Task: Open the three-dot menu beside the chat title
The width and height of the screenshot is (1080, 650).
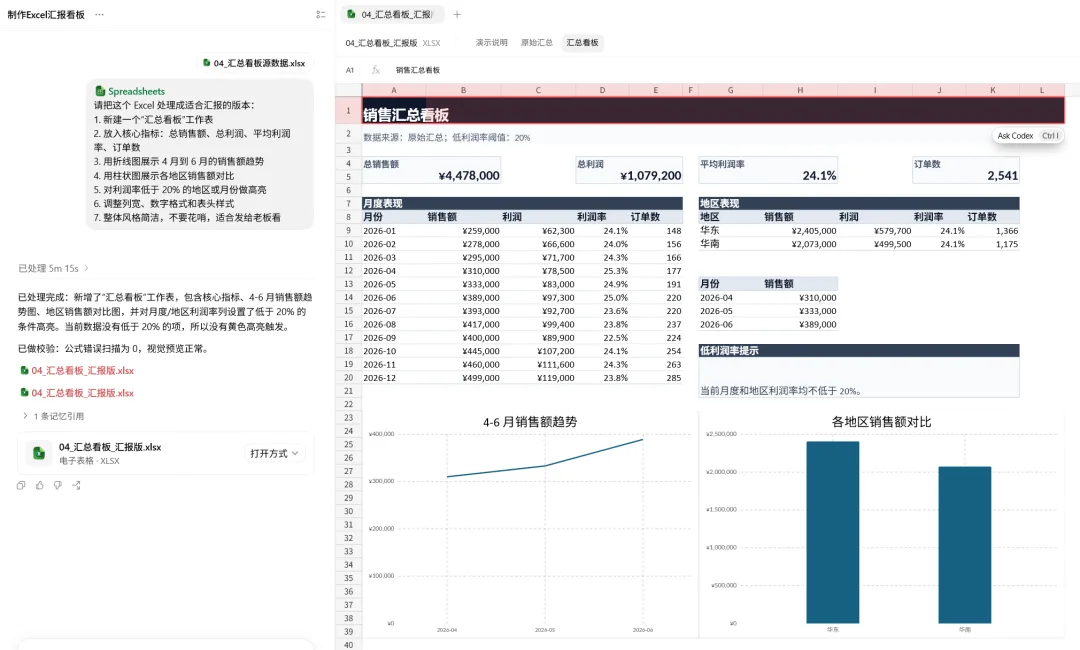Action: pyautogui.click(x=99, y=14)
